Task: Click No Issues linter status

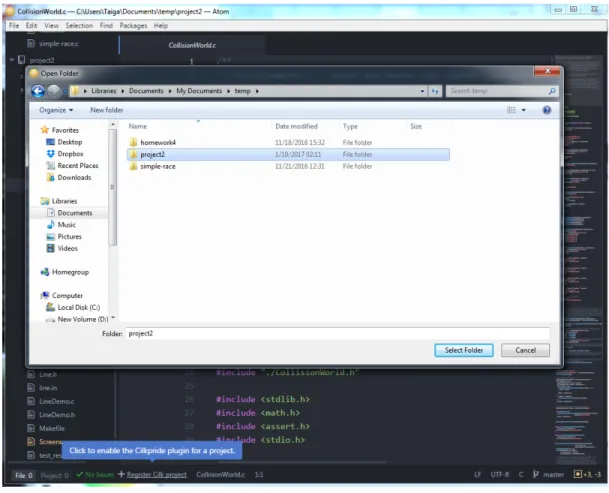Action: (96, 475)
